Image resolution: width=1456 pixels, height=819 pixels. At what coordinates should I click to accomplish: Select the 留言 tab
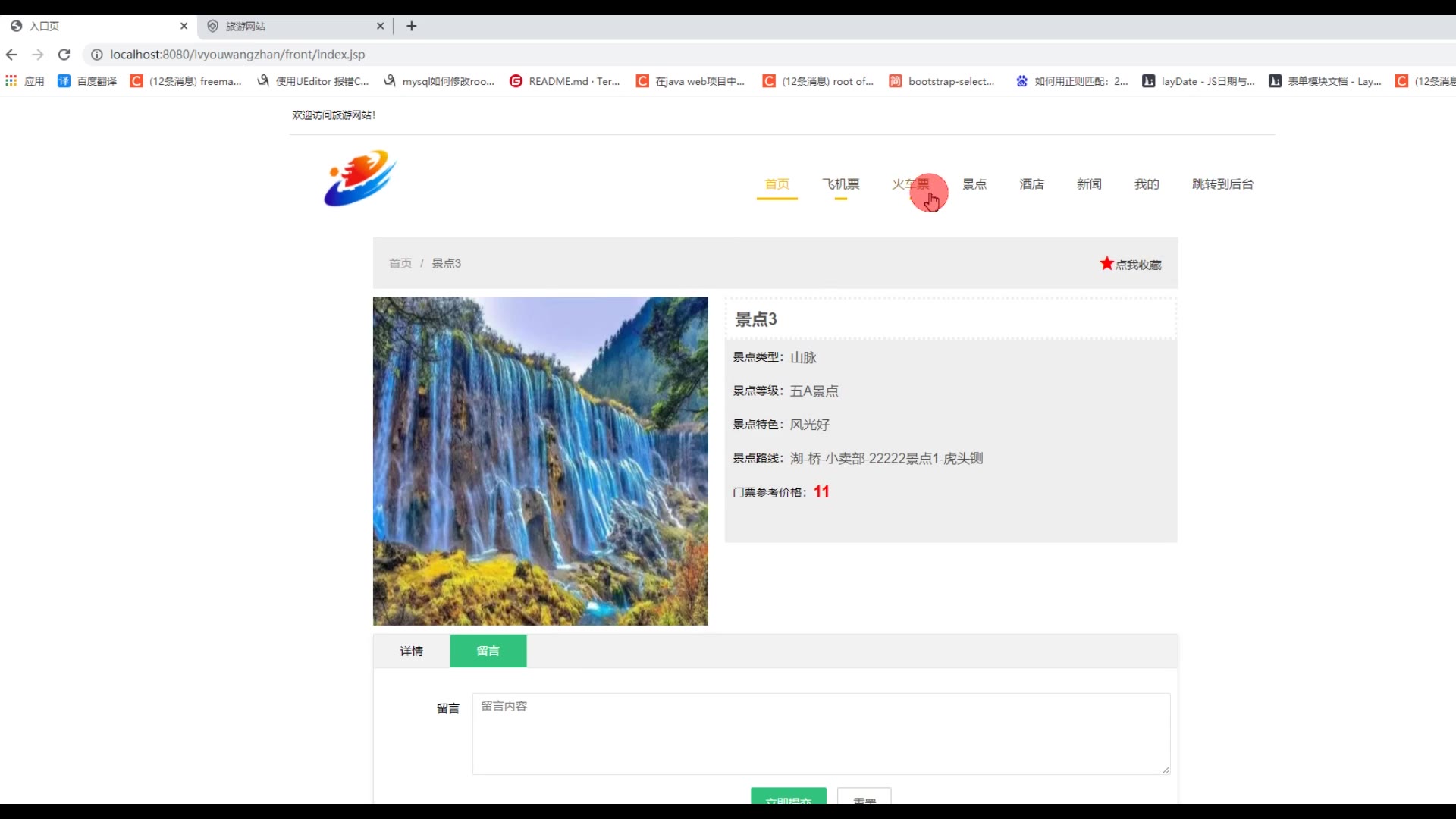click(x=488, y=651)
